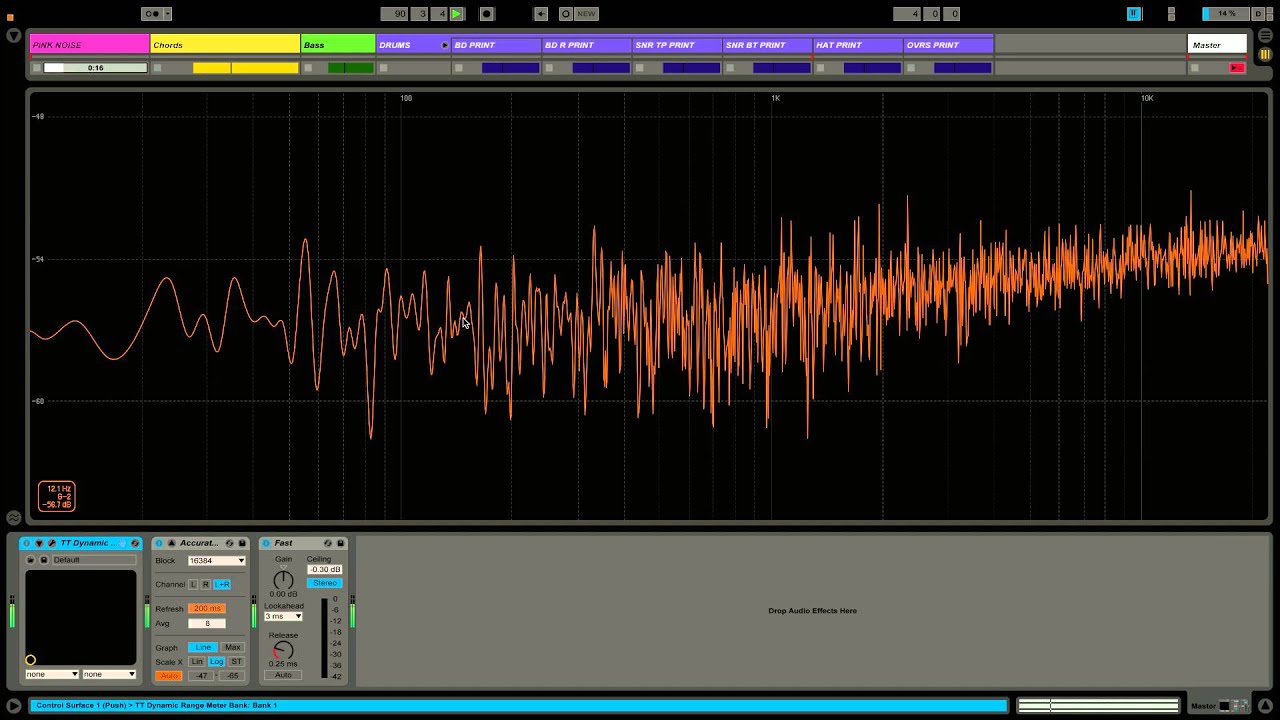This screenshot has height=720, width=1280.
Task: Select the L channel button
Action: point(193,584)
